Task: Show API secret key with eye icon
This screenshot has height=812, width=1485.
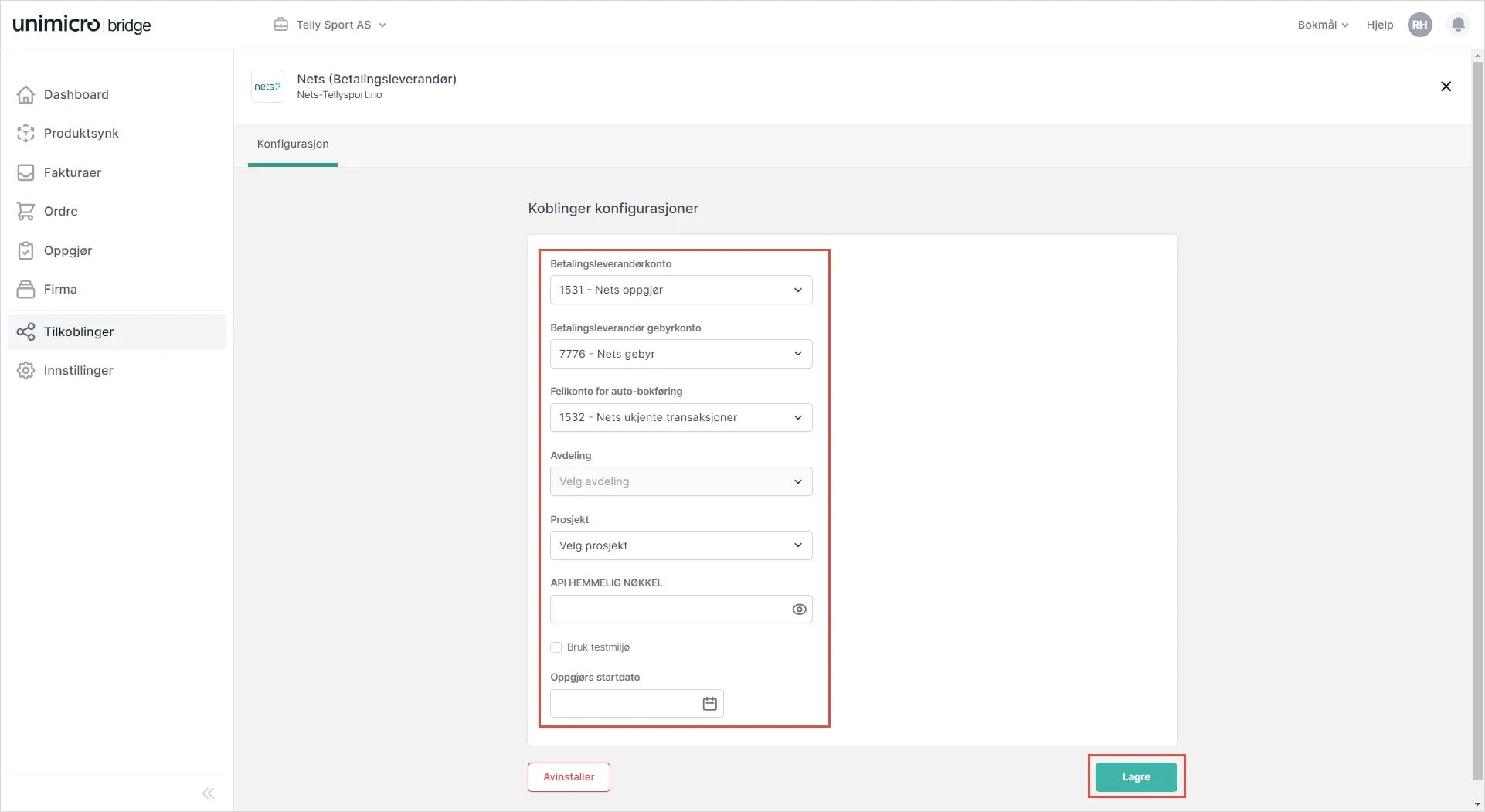Action: (x=799, y=610)
